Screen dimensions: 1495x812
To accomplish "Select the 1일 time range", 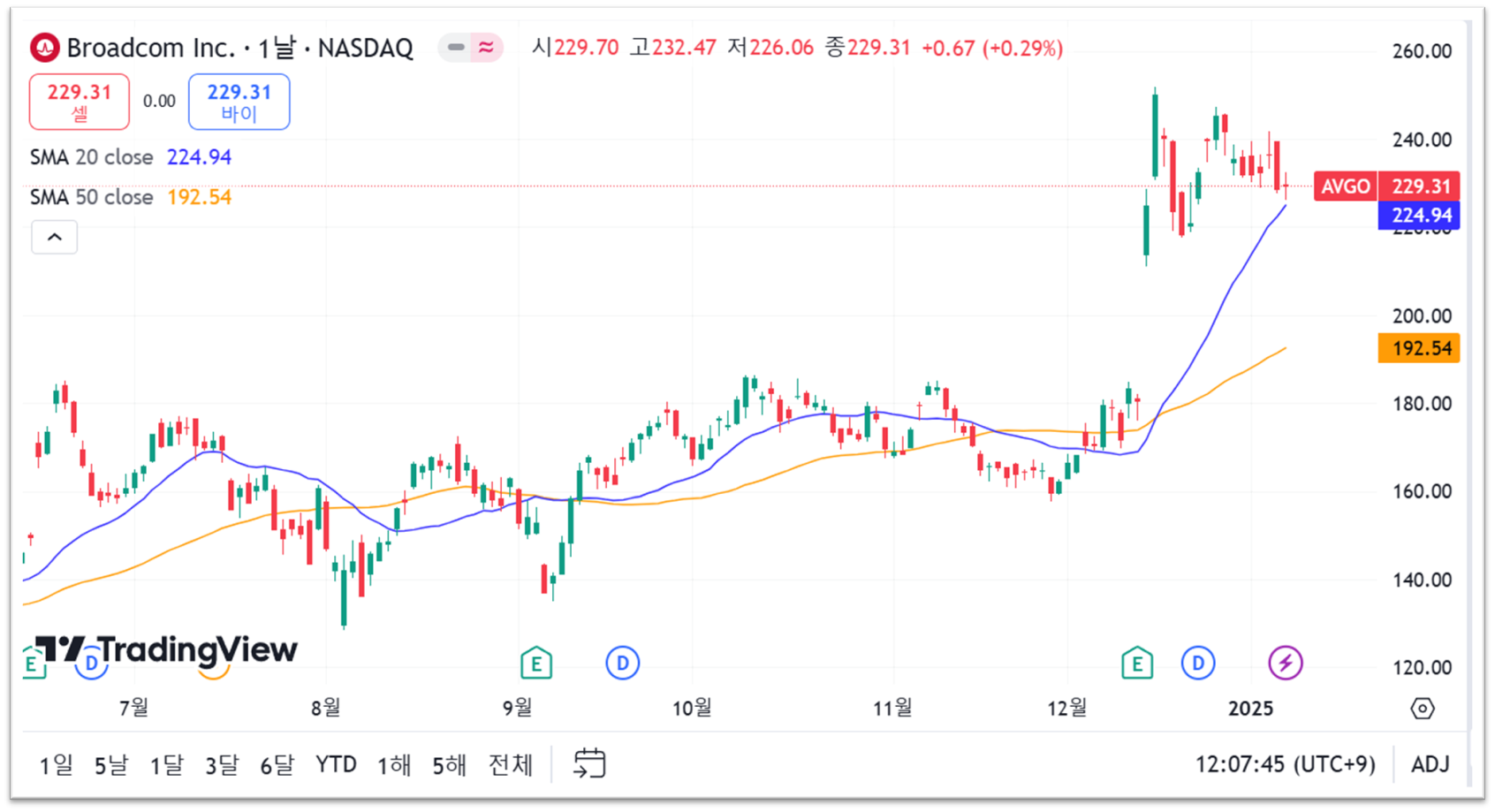I will [56, 764].
